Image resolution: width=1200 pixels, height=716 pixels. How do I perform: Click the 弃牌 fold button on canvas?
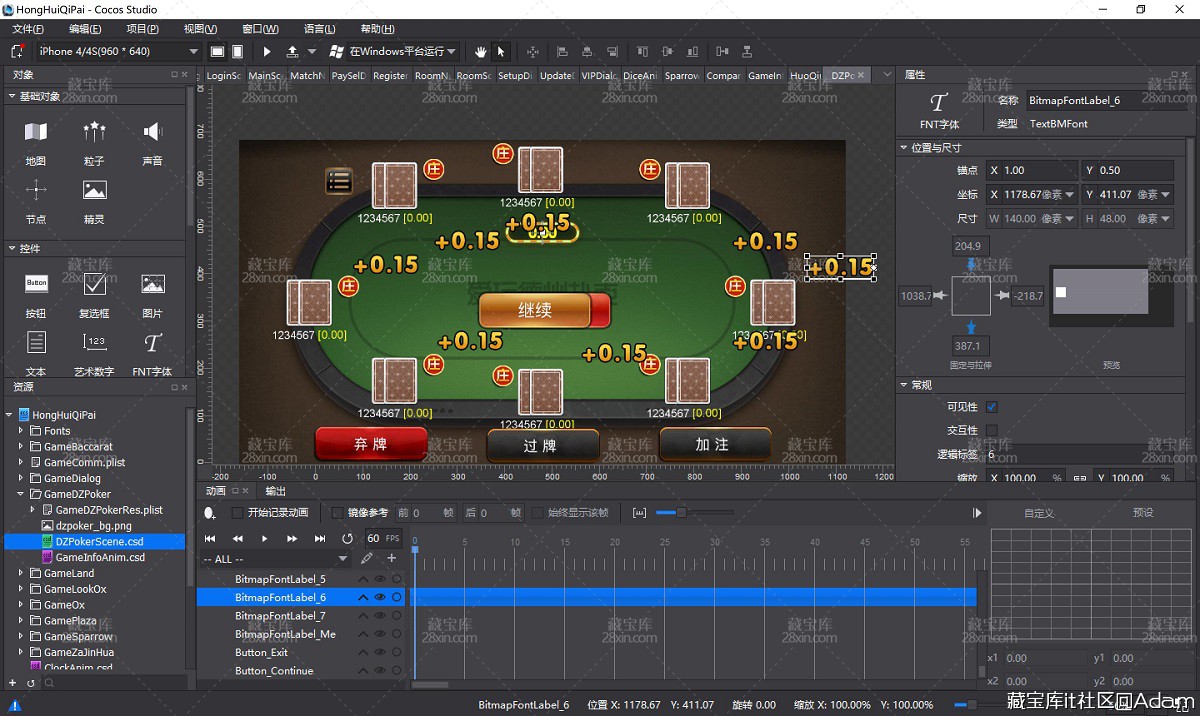(371, 444)
